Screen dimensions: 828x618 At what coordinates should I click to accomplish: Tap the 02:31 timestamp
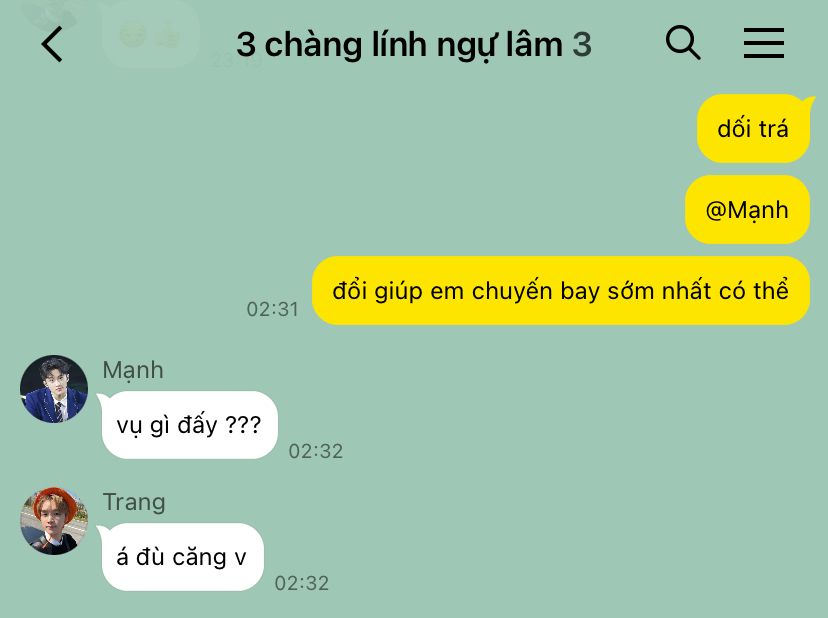(272, 310)
